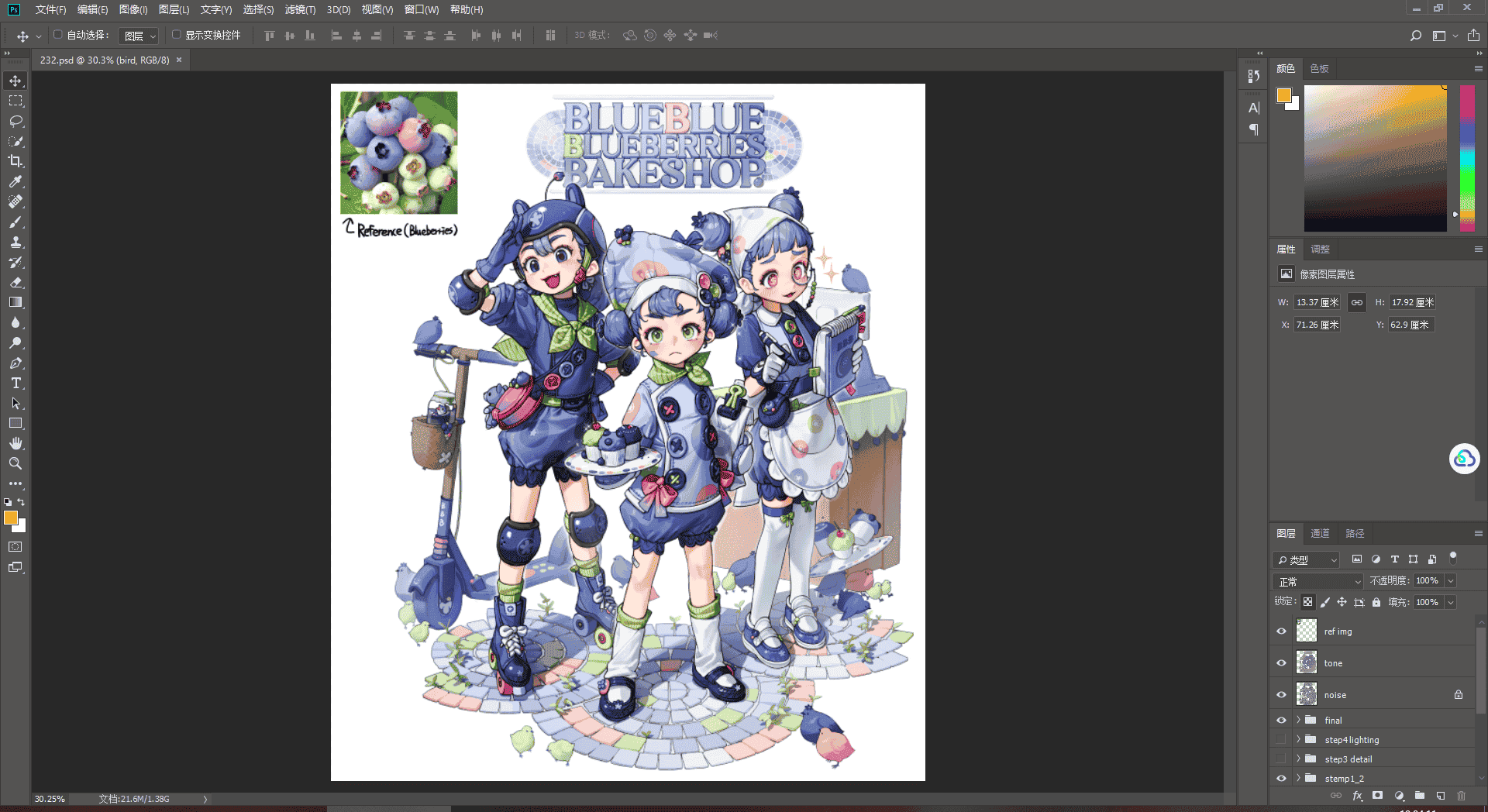Hide the tone layer
The height and width of the screenshot is (812, 1488).
1281,663
